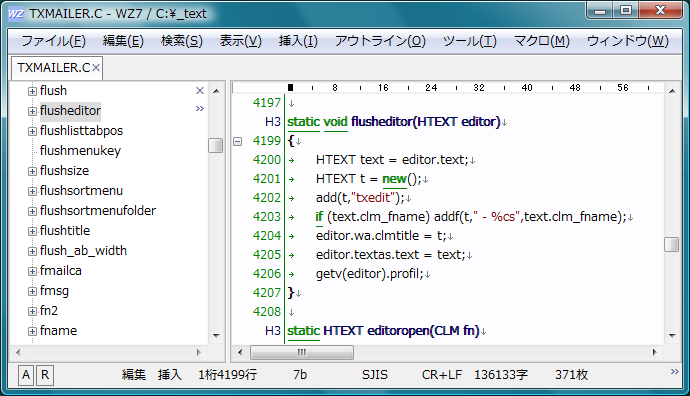Select flush_ab_width in the outline tree
Screen dimensions: 690x396
coord(83,251)
